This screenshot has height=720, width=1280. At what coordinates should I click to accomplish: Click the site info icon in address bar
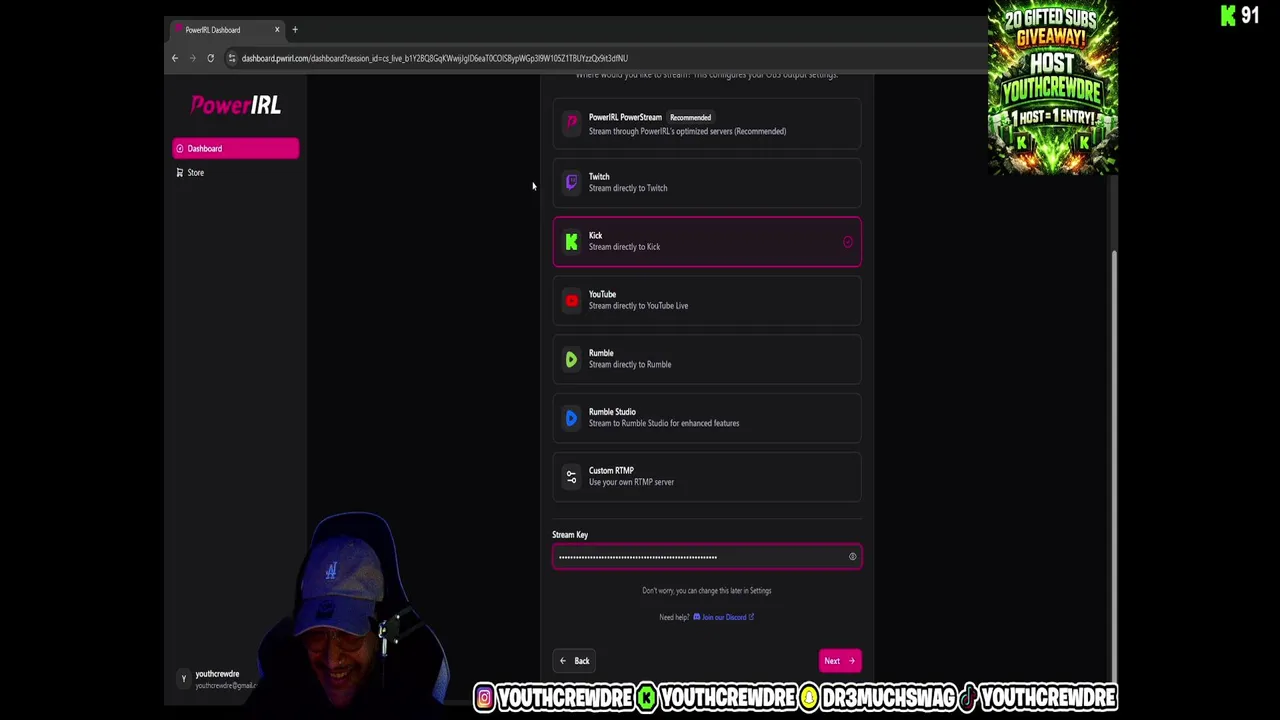(232, 58)
